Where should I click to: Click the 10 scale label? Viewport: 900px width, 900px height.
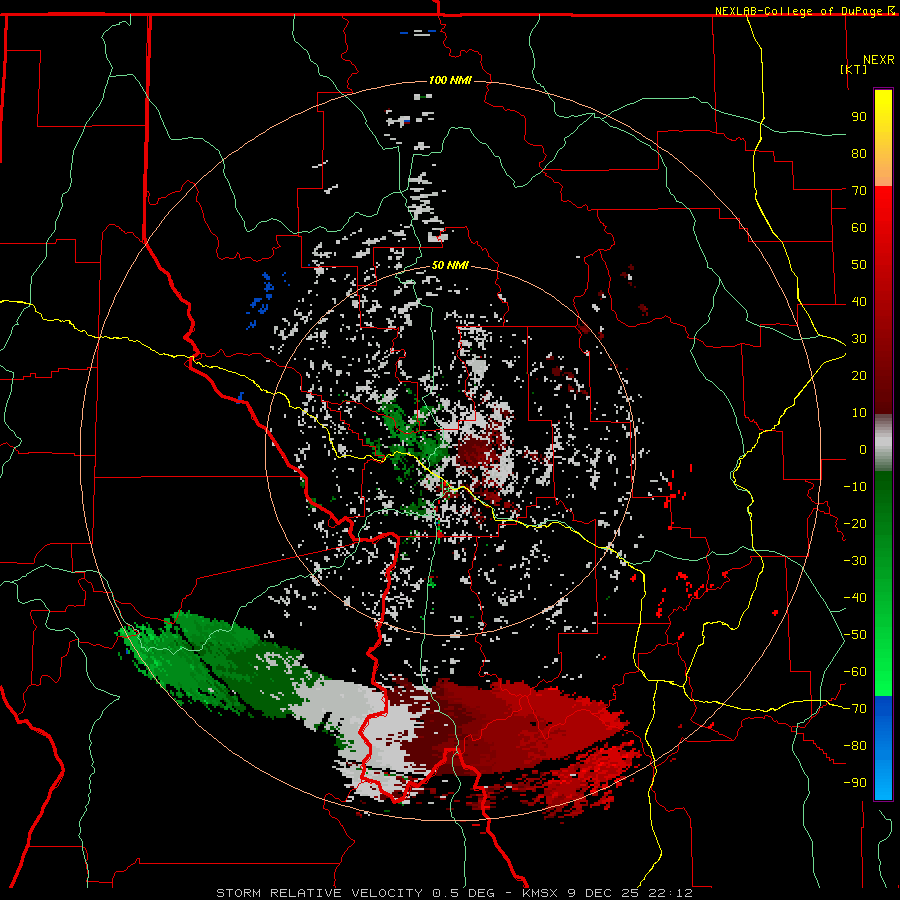859,413
